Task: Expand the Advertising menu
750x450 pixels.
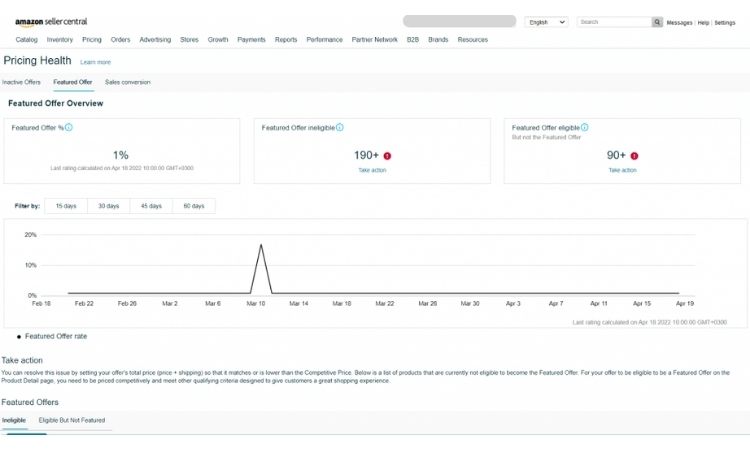Action: click(155, 40)
